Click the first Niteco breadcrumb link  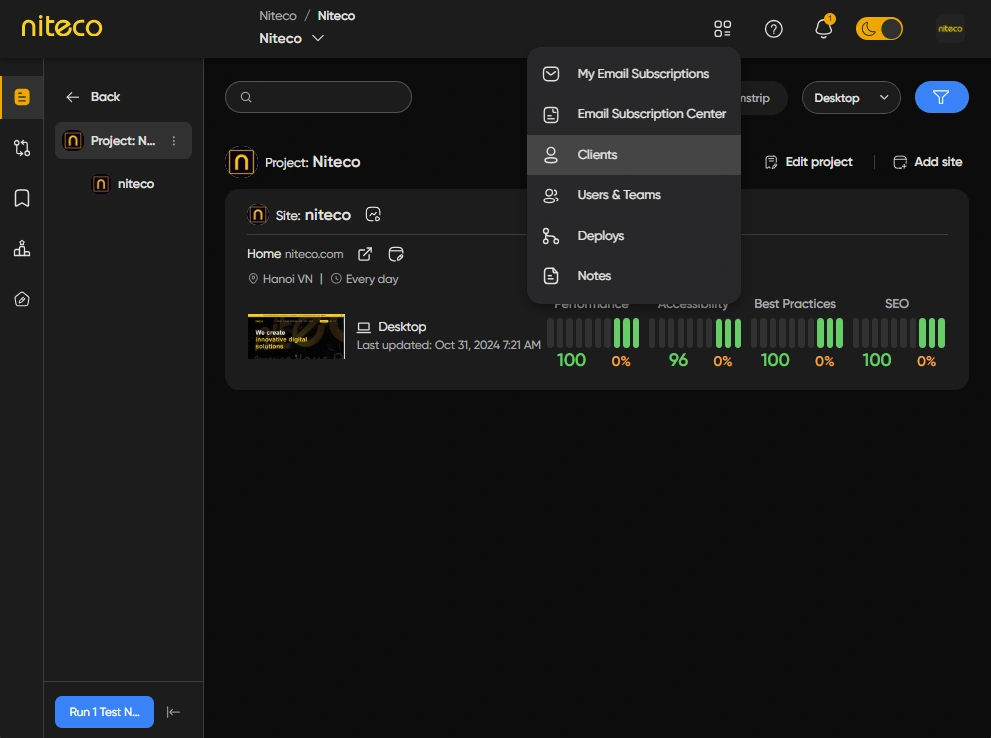pos(277,16)
